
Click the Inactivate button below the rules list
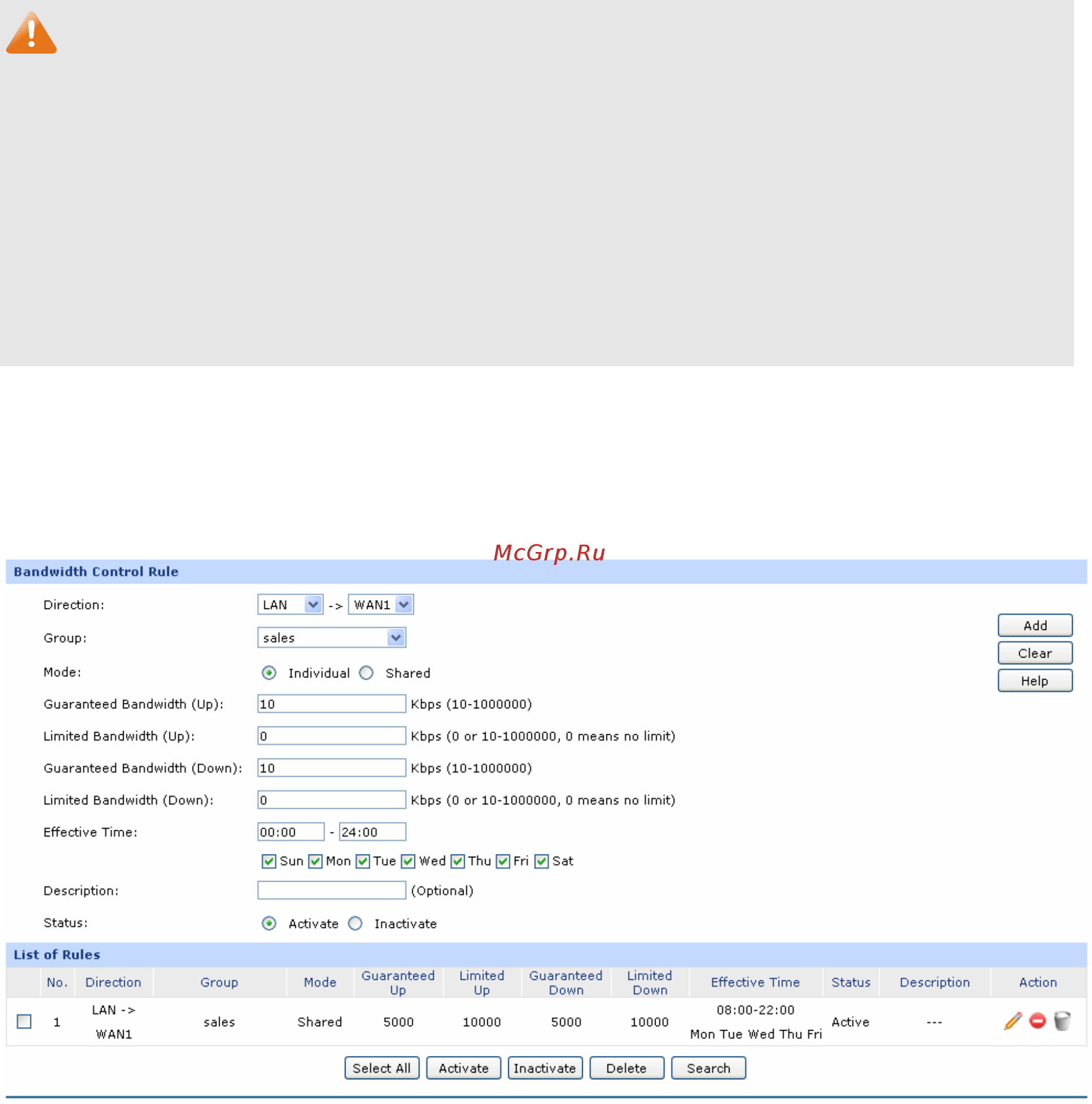(x=545, y=1068)
